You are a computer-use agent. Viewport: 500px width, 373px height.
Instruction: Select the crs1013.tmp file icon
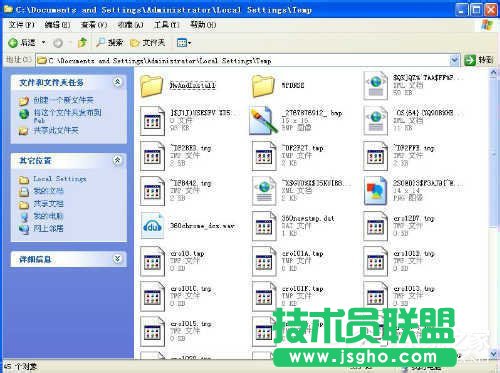point(376,296)
